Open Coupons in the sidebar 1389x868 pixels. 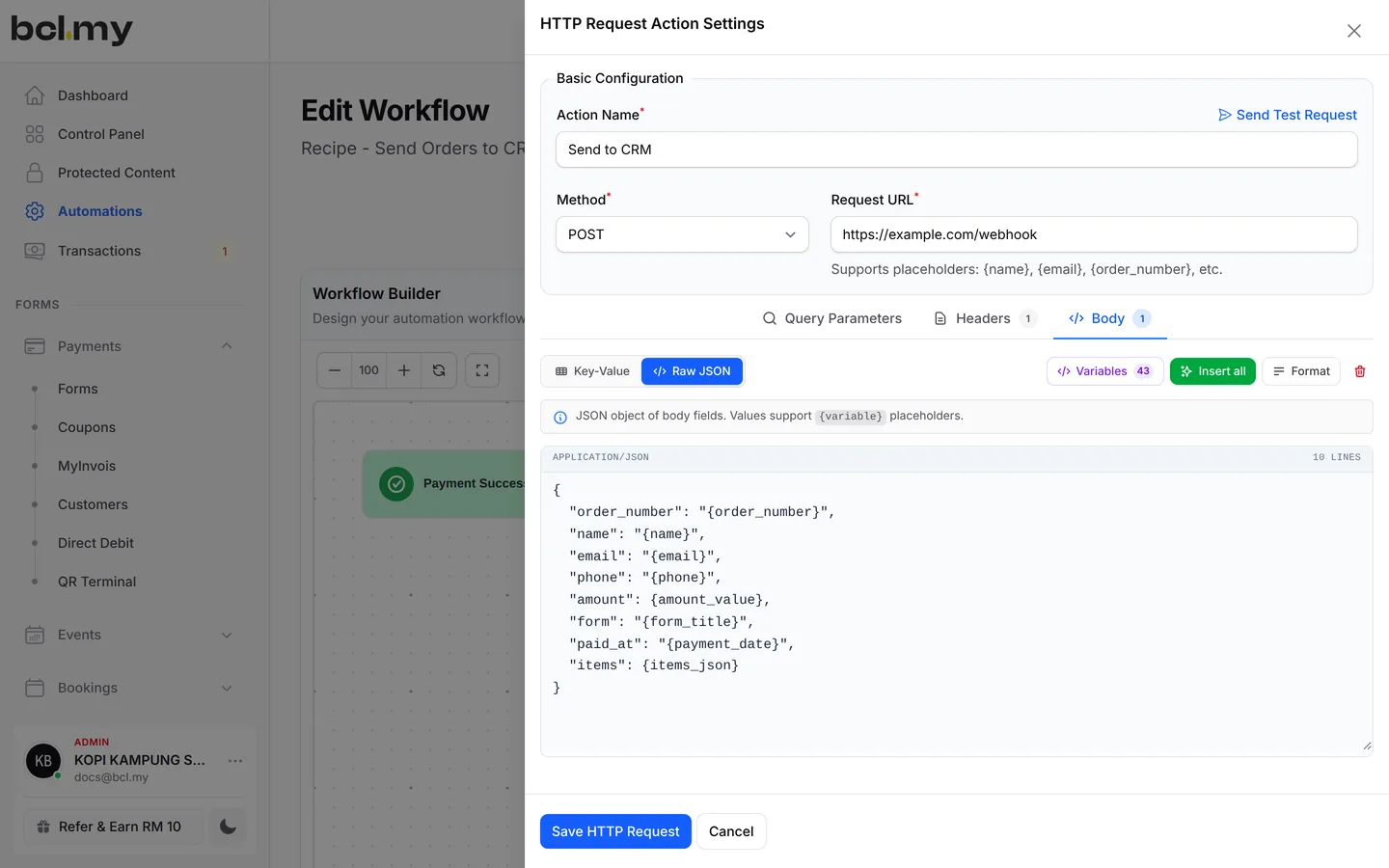point(87,427)
